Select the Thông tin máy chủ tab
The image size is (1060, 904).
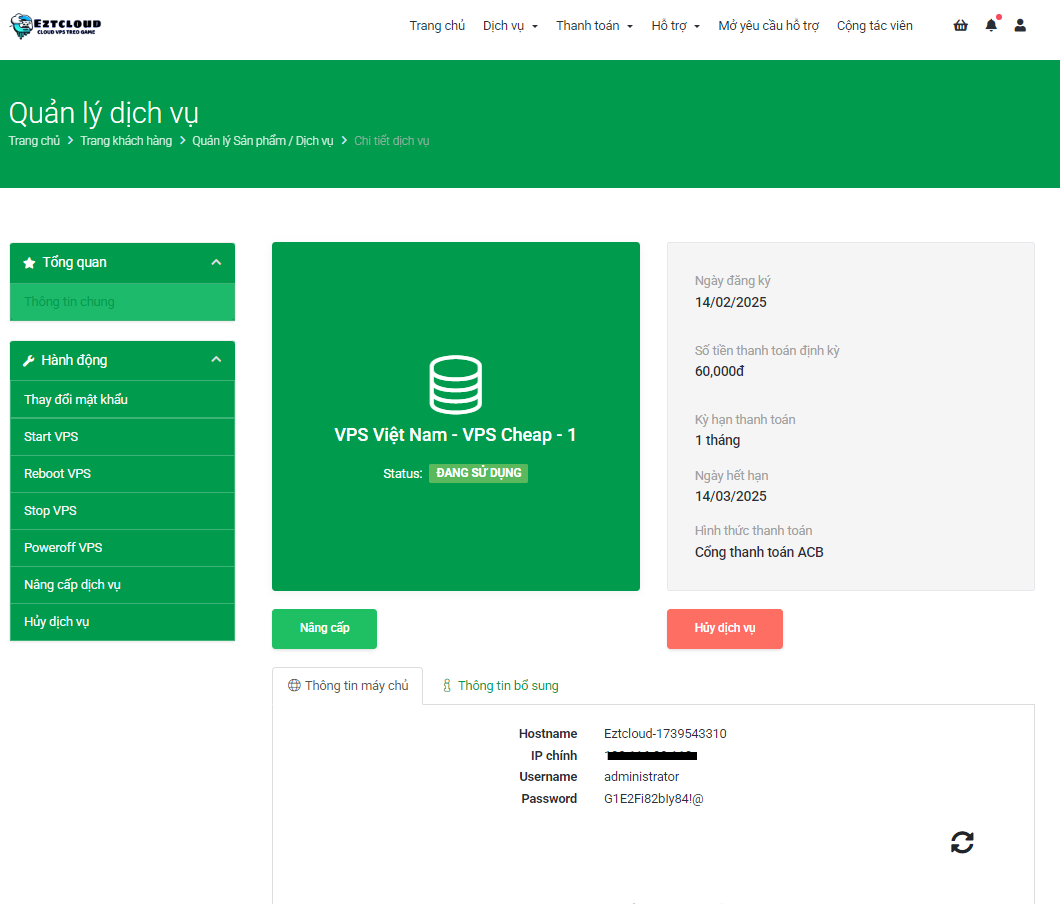tap(348, 686)
